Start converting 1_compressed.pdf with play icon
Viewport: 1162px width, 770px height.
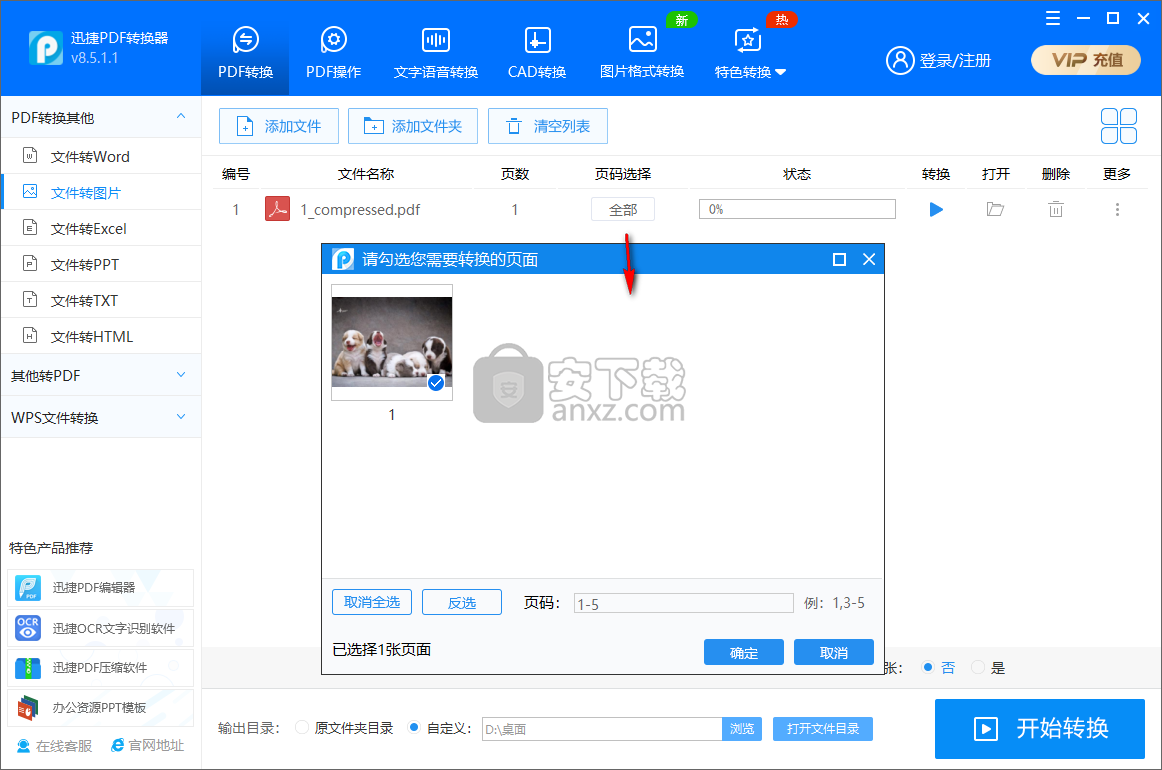pyautogui.click(x=936, y=210)
